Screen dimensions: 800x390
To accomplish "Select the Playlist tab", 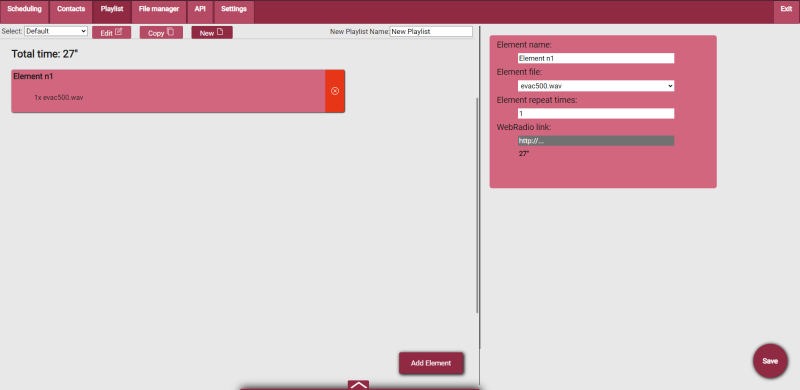I will (x=112, y=12).
